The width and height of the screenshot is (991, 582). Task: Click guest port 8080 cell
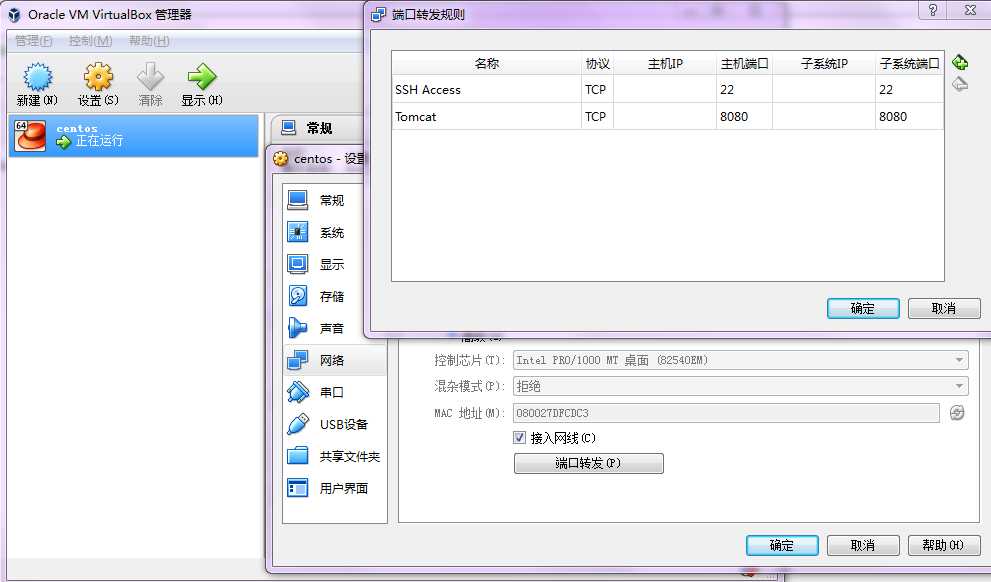909,117
